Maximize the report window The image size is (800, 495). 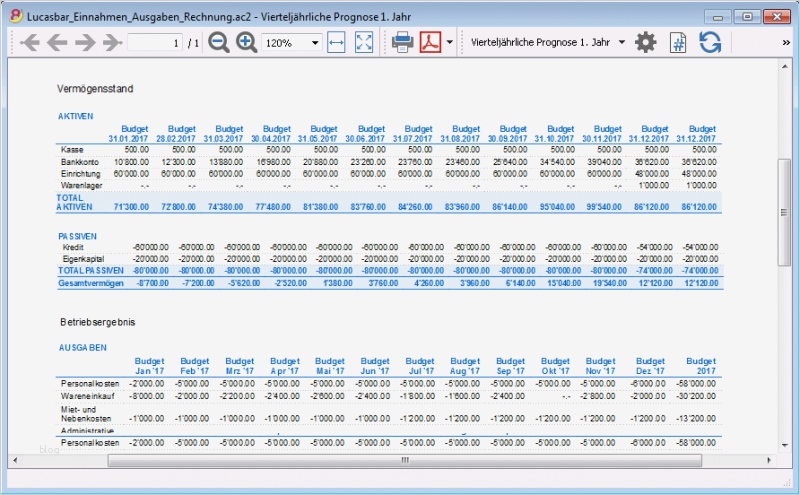747,17
